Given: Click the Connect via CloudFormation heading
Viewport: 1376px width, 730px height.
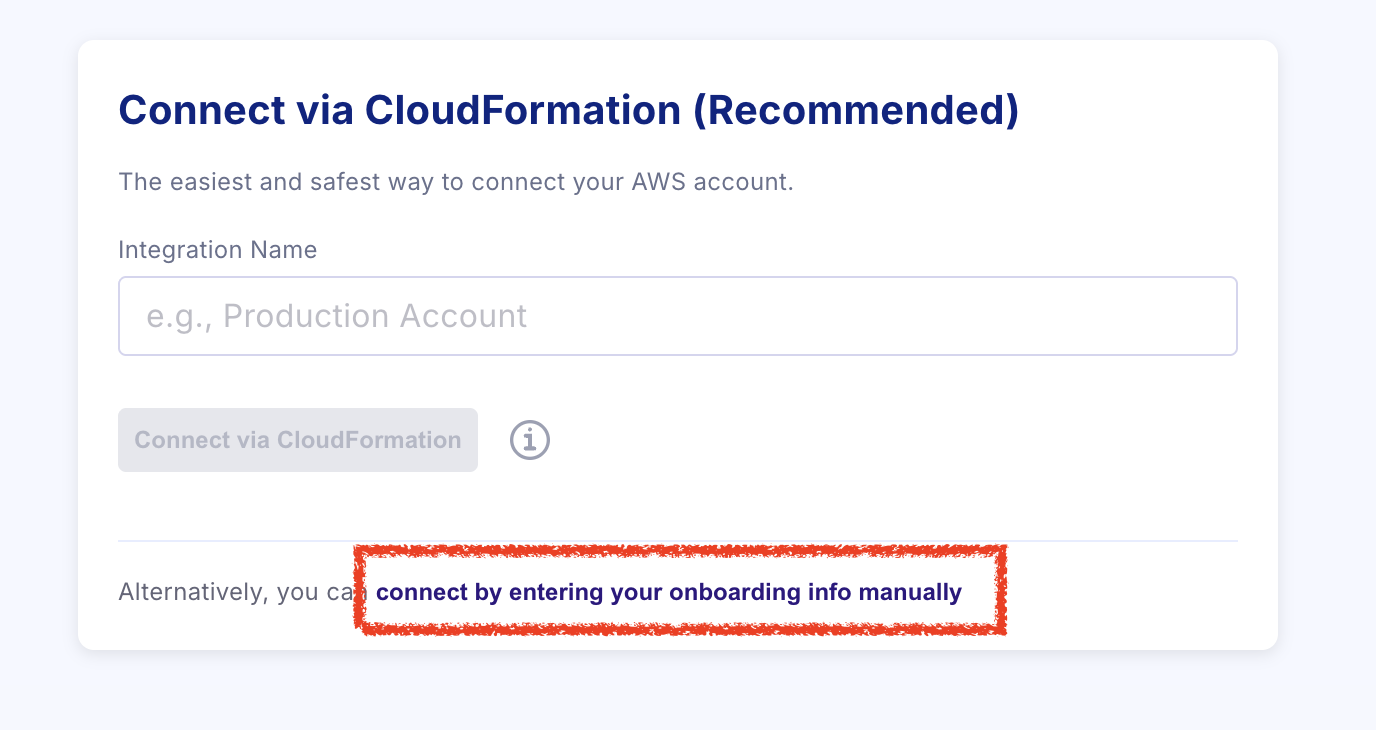Looking at the screenshot, I should [569, 110].
